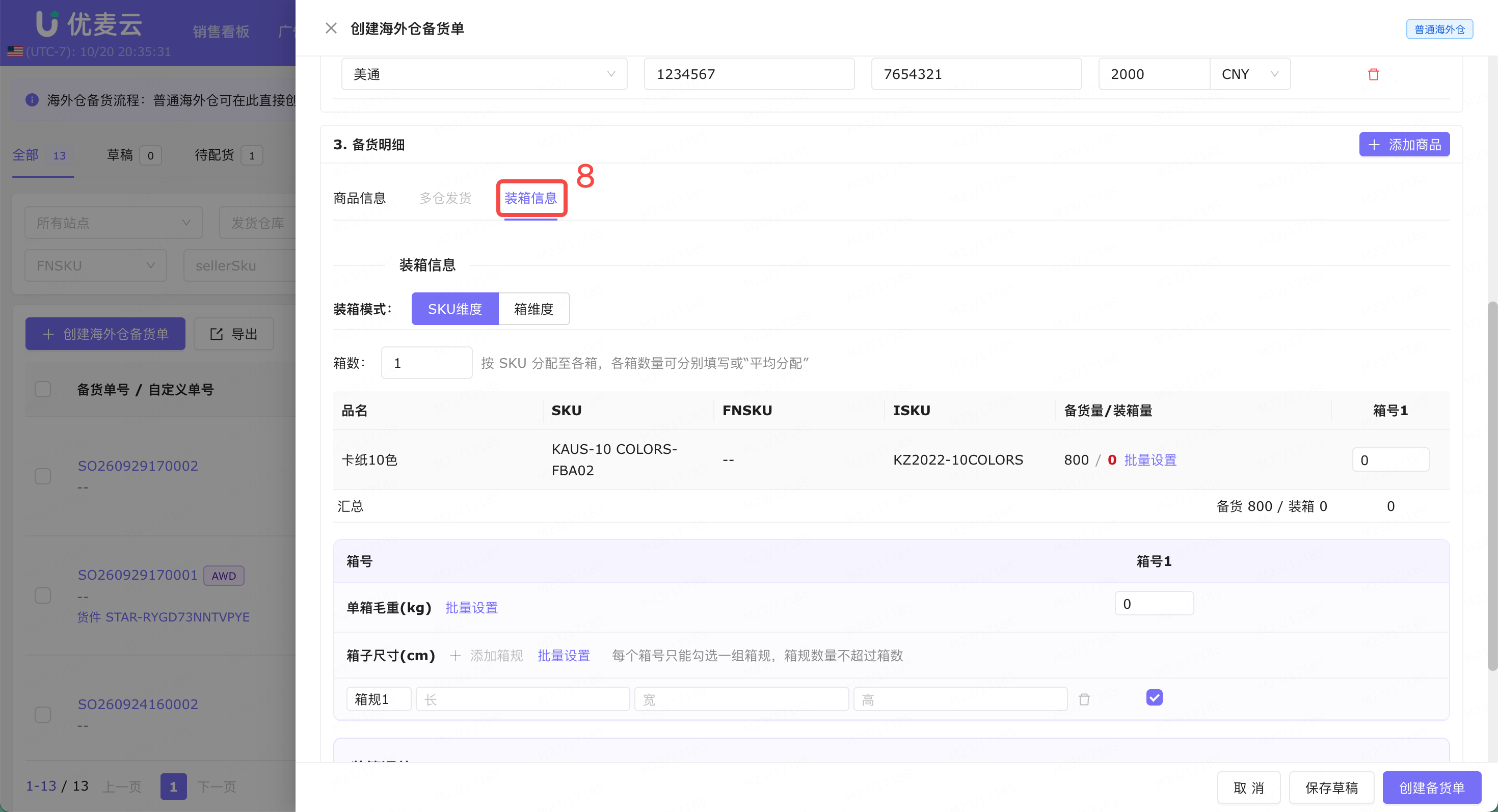Click the 箱号1 quantity input for 卡纸10色
The height and width of the screenshot is (812, 1498).
pos(1390,460)
